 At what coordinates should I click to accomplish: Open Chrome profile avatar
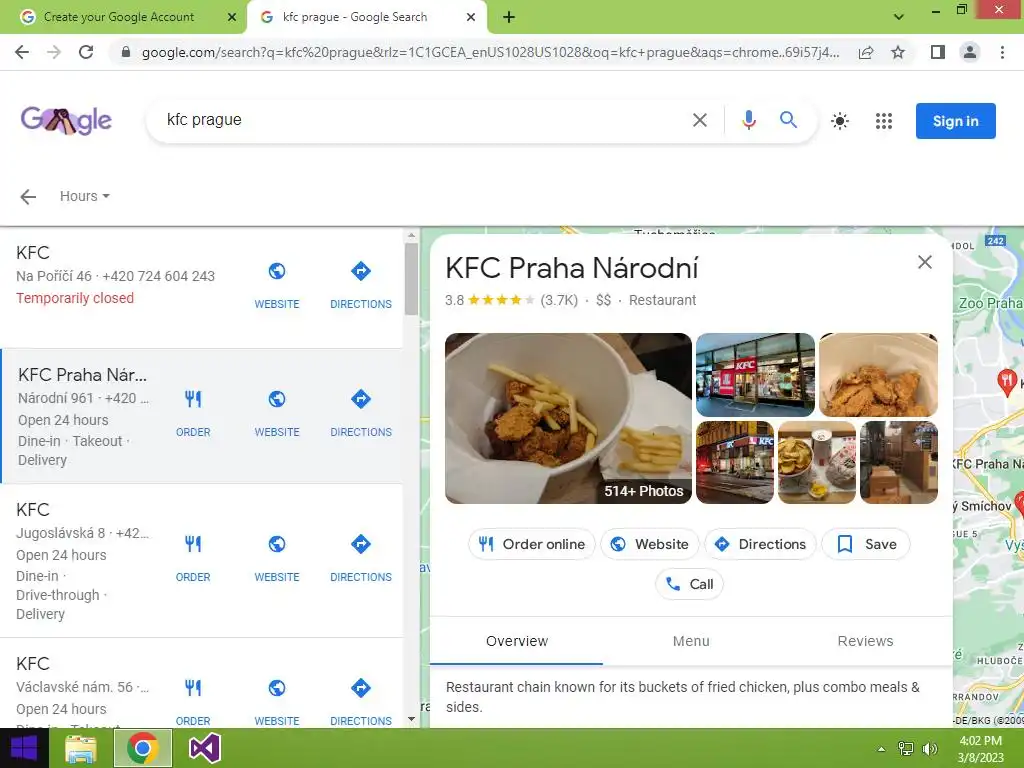pyautogui.click(x=970, y=52)
